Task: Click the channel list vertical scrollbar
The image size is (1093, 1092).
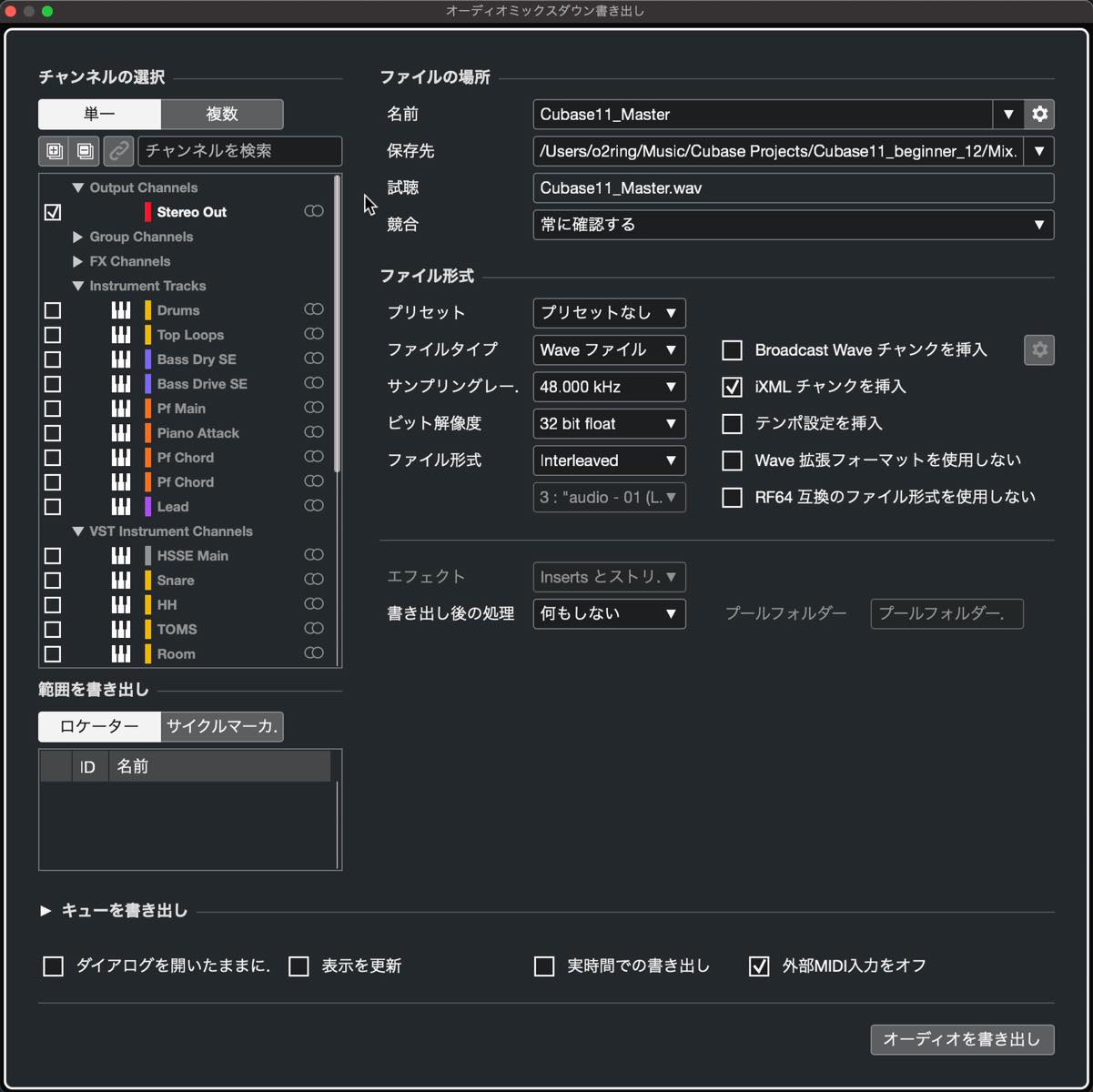Action: (338, 324)
